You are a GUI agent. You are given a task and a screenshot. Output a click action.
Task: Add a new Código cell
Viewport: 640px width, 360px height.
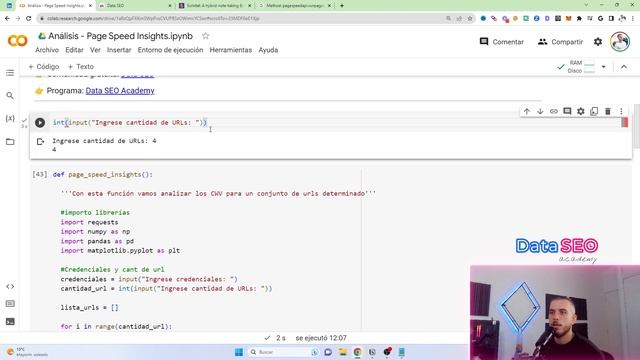point(44,67)
